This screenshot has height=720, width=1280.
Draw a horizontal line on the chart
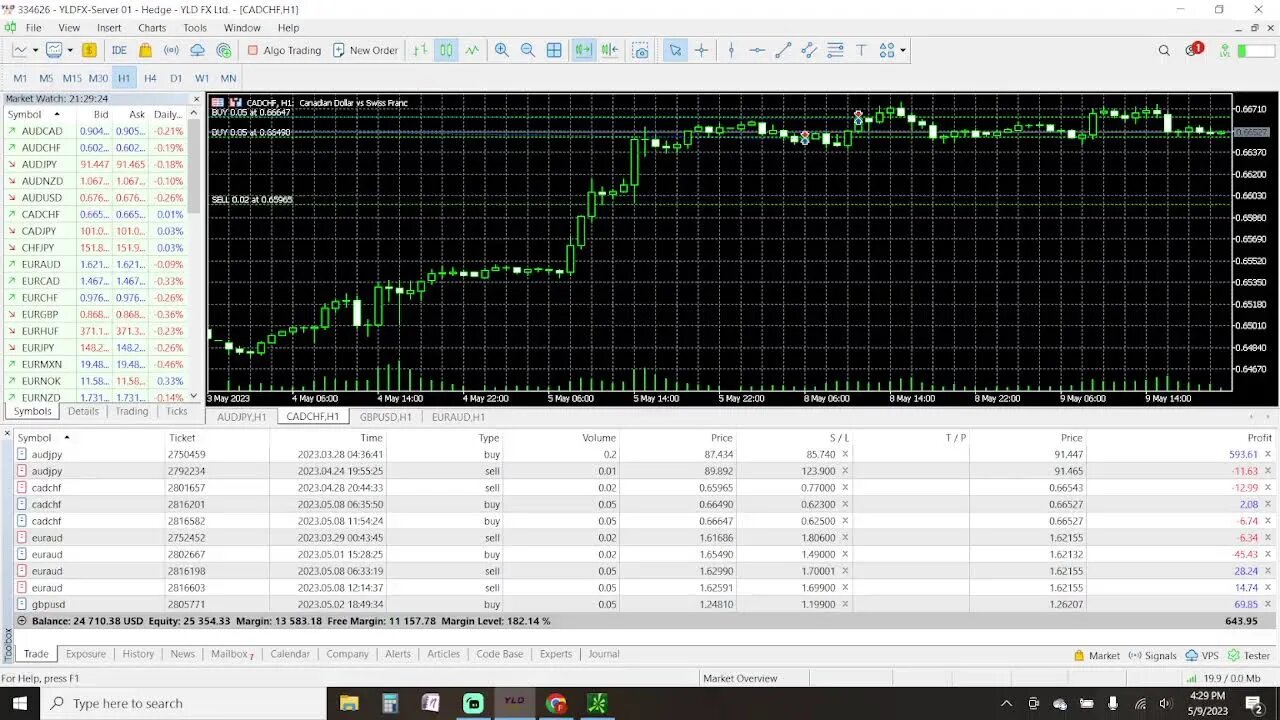click(x=757, y=50)
